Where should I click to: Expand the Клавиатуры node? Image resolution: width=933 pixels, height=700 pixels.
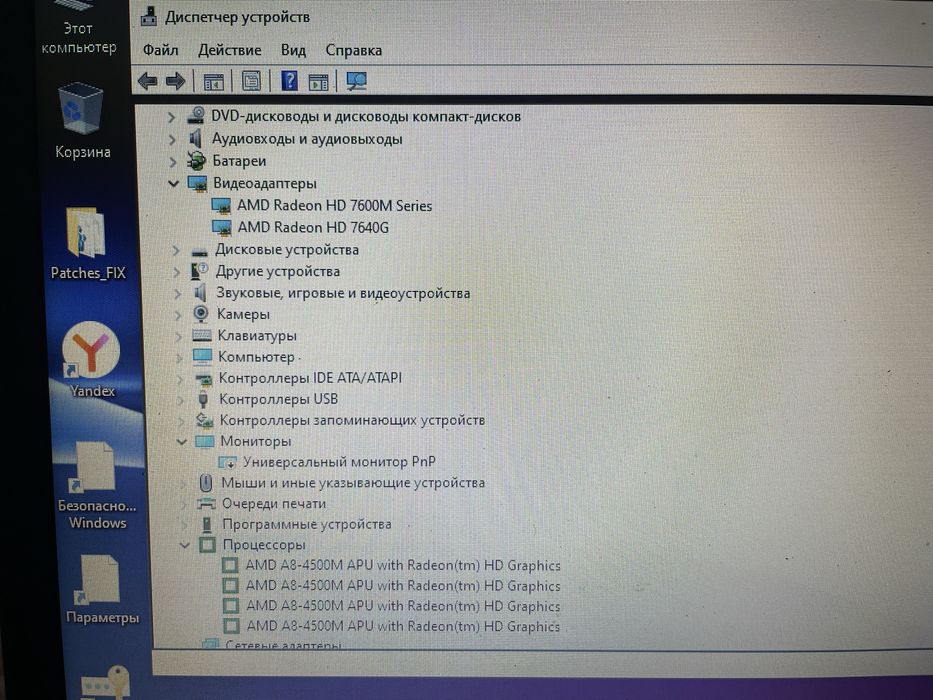point(179,337)
